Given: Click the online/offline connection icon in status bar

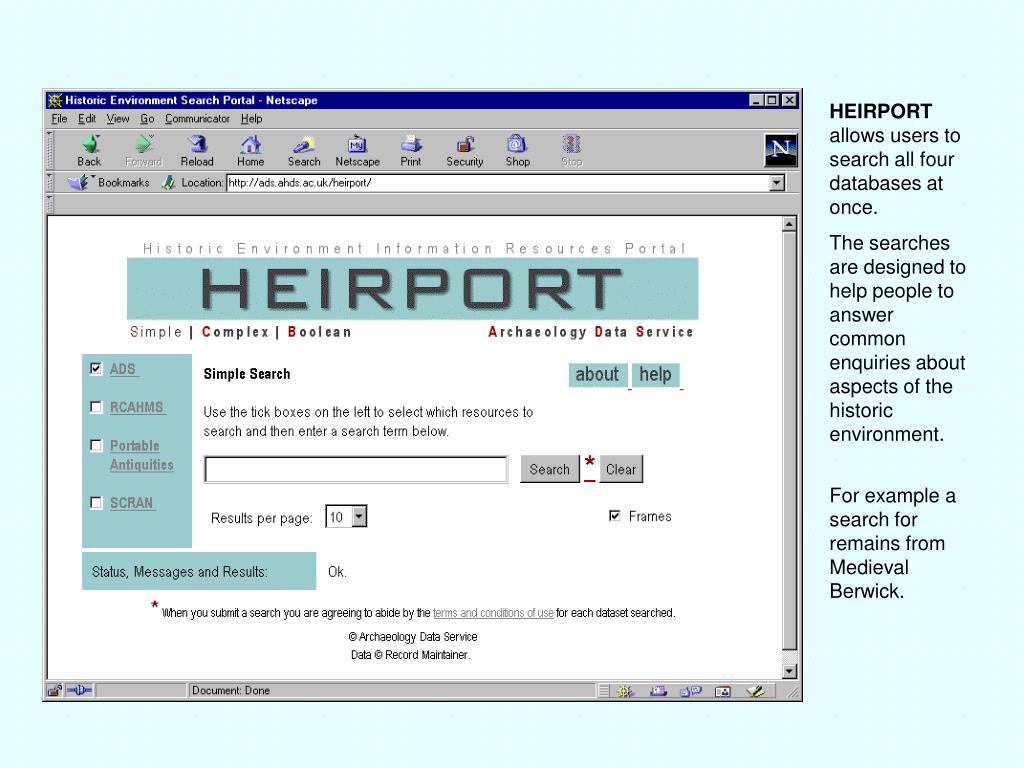Looking at the screenshot, I should (80, 690).
